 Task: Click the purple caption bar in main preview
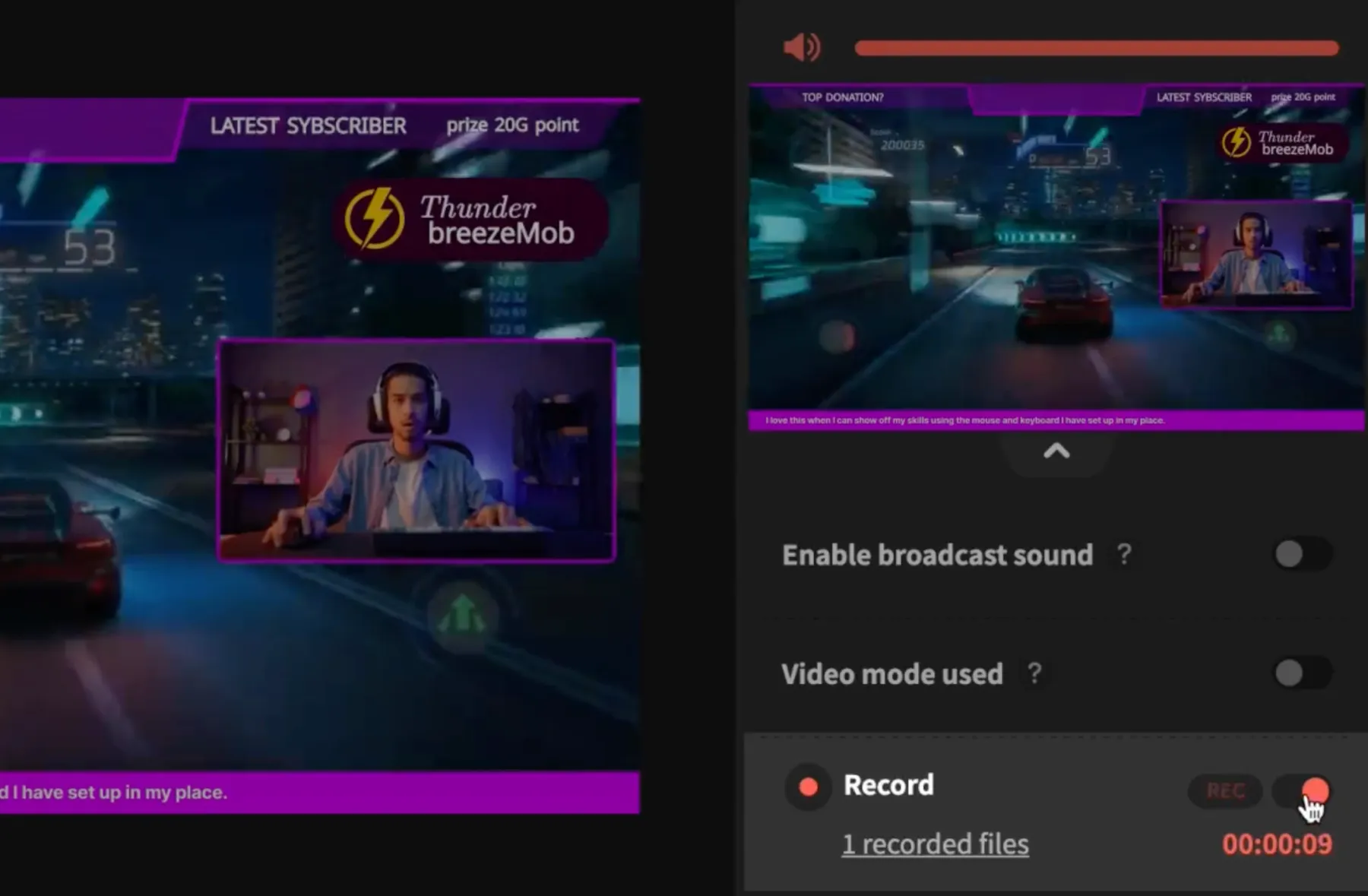point(320,793)
